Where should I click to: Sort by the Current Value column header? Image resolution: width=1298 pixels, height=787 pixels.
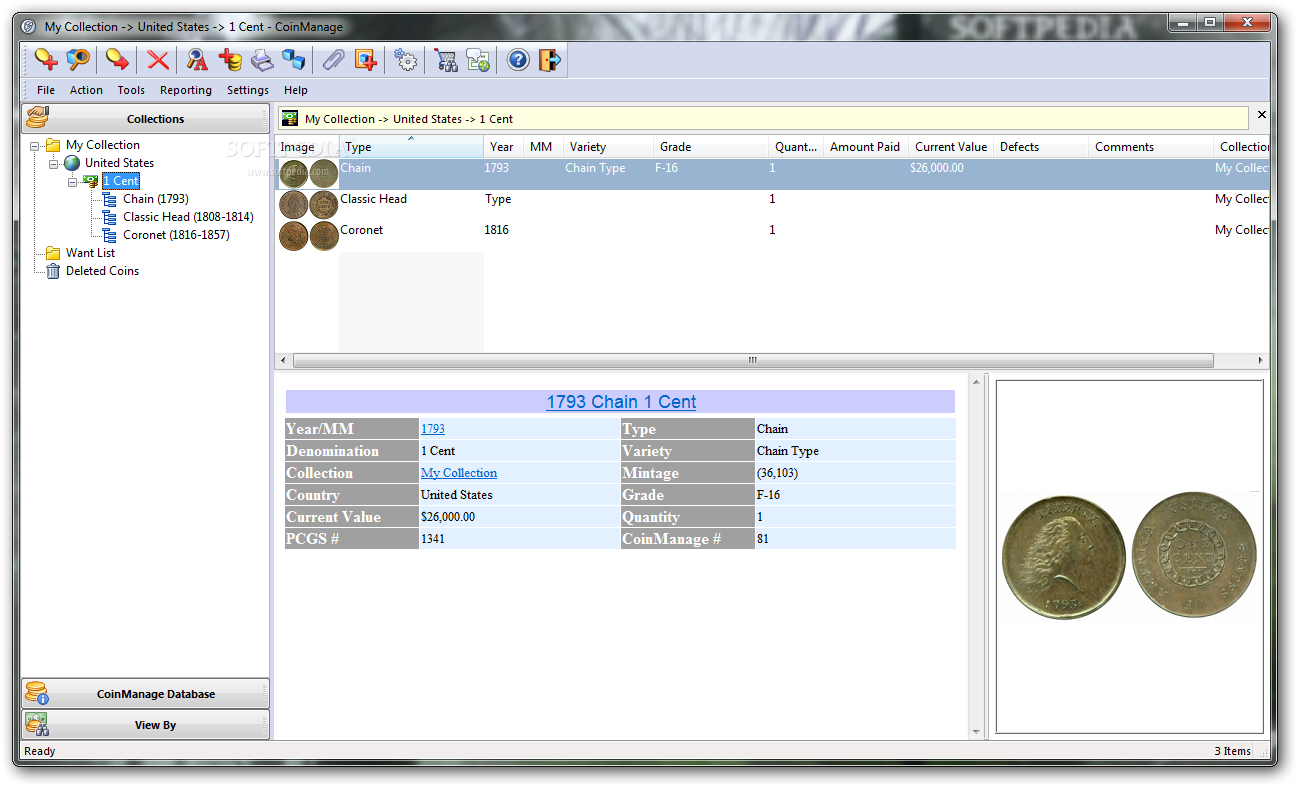[951, 147]
